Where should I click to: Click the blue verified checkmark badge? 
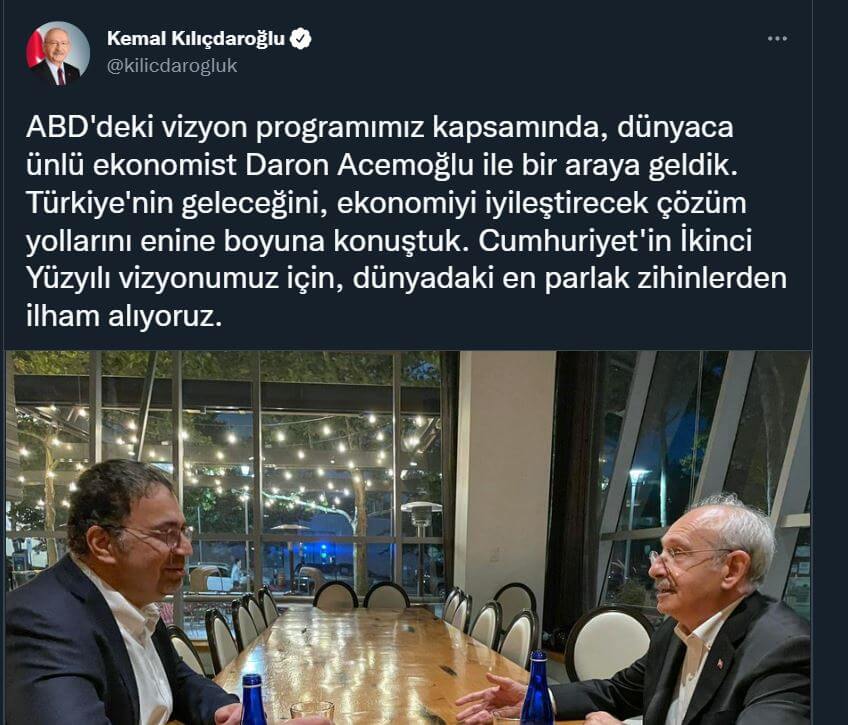301,38
